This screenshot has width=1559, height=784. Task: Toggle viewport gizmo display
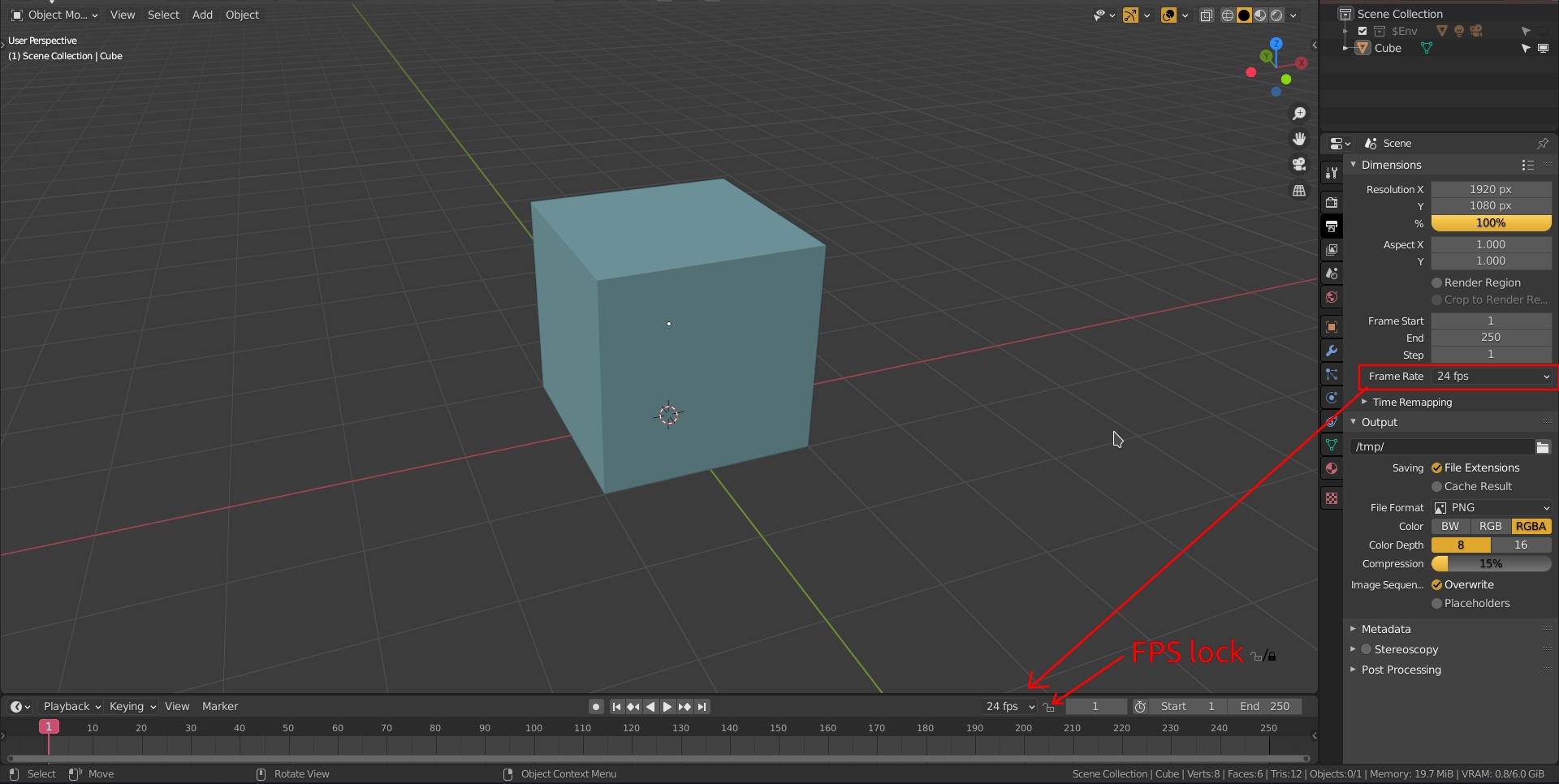coord(1130,15)
